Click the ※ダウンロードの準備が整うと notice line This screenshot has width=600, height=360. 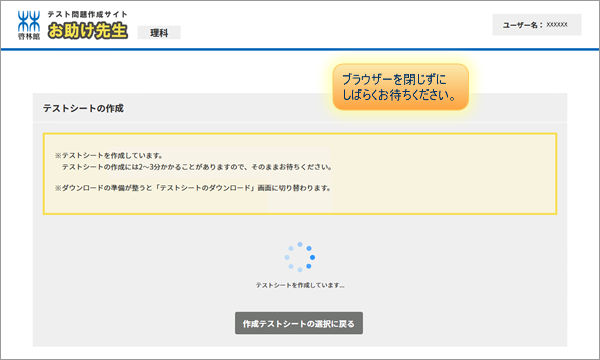pyautogui.click(x=193, y=188)
